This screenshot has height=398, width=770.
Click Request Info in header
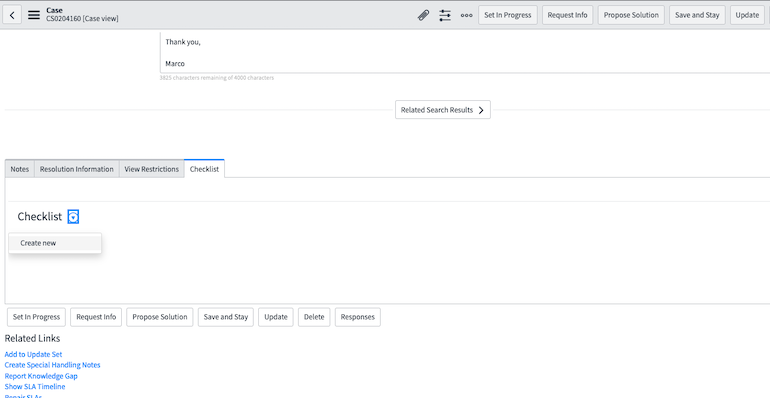click(567, 15)
